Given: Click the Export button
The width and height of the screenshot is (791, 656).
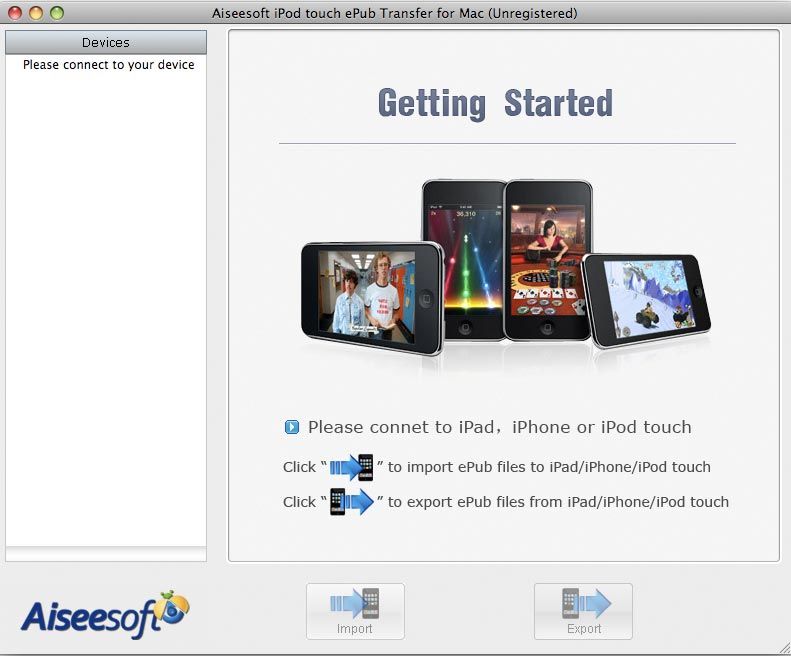Looking at the screenshot, I should click(x=583, y=611).
